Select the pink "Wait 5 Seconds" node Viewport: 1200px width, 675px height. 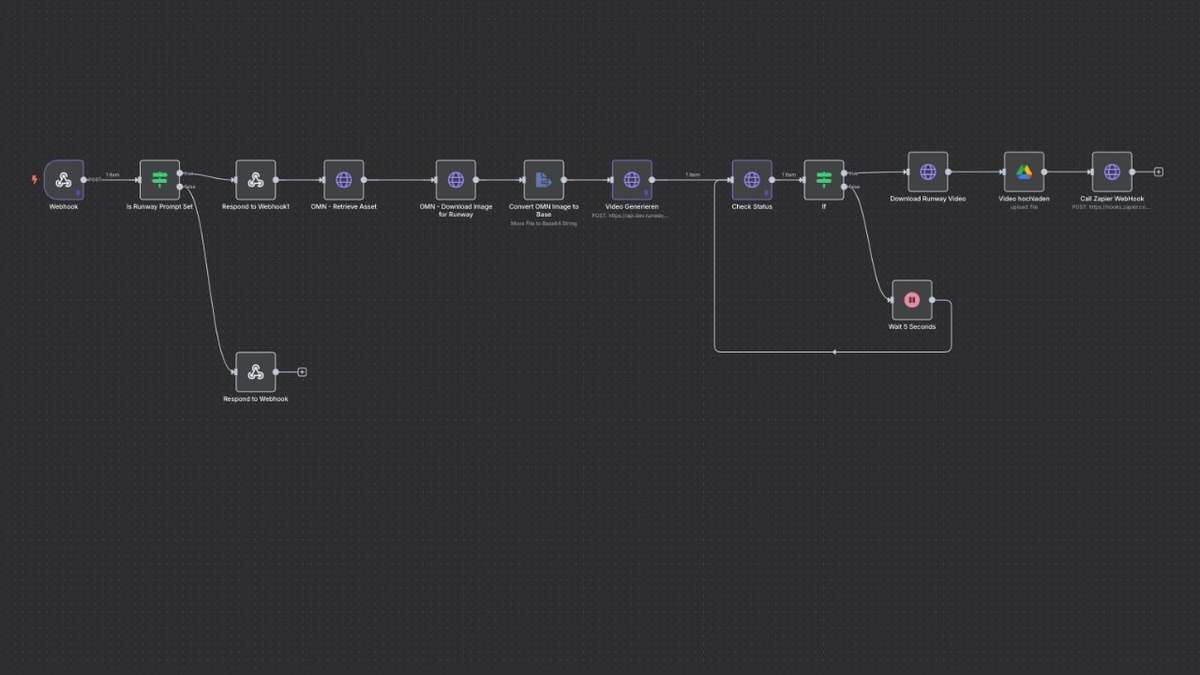911,300
